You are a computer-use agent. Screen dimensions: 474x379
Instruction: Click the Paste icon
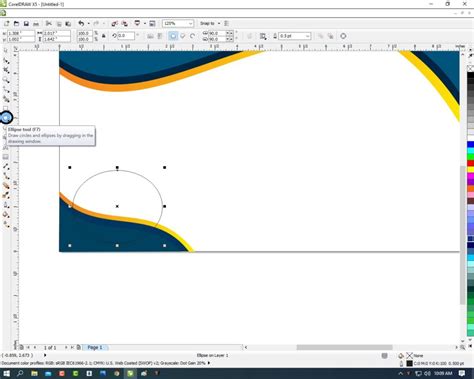pos(68,24)
